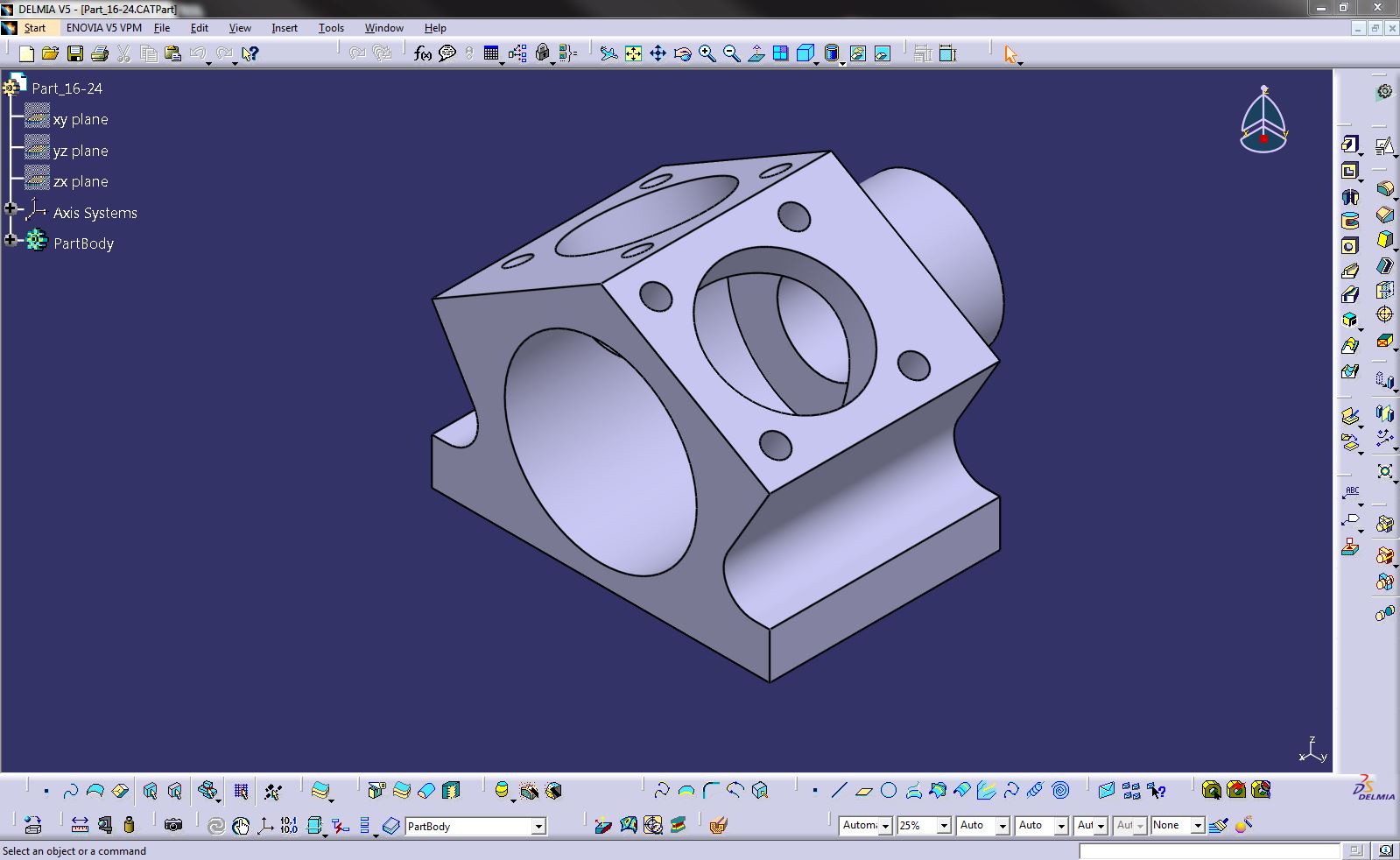Click the ABC text annotation icon
The width and height of the screenshot is (1400, 860).
point(1351,493)
